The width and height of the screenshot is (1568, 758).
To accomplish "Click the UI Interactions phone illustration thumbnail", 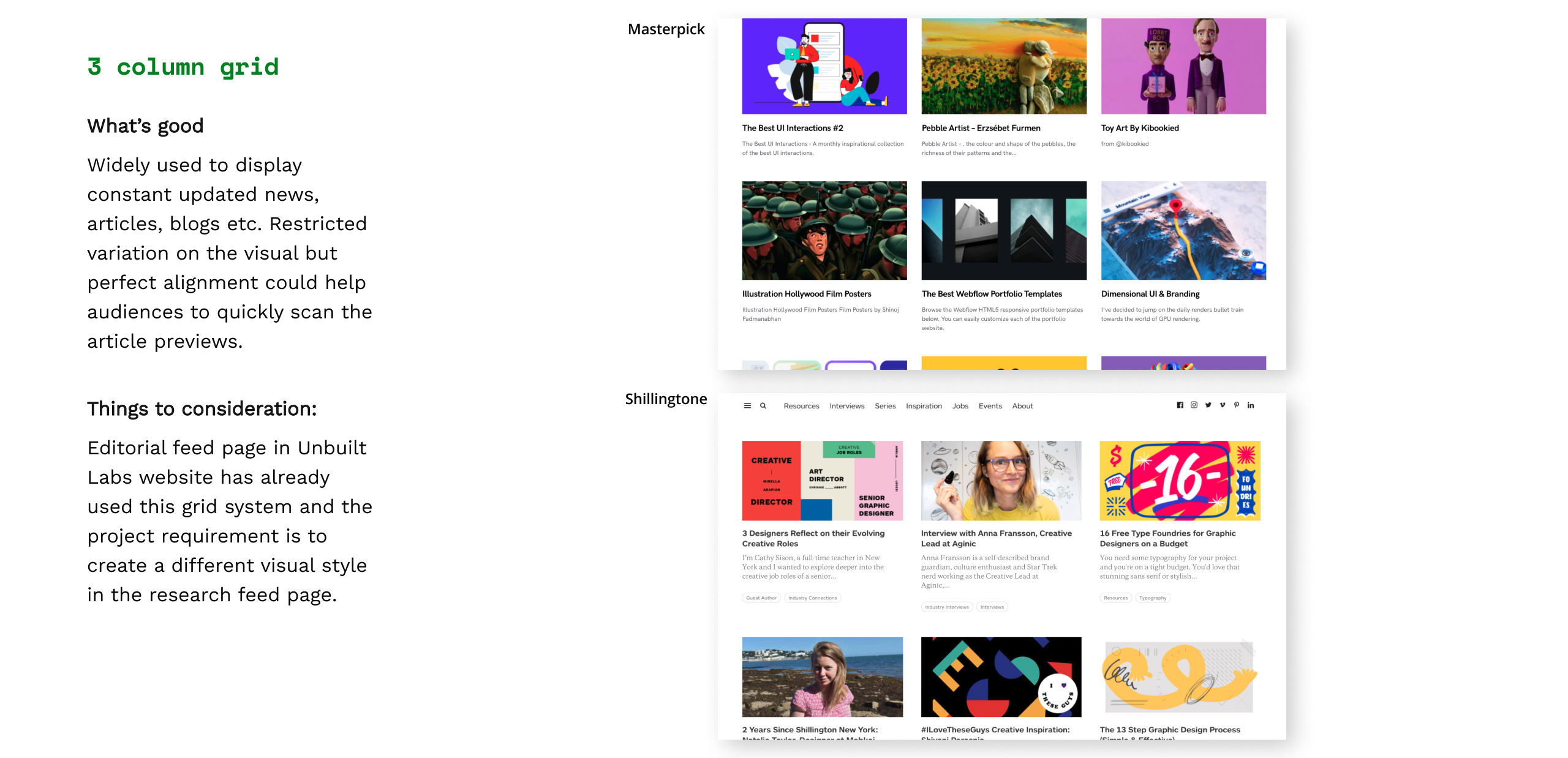I will pos(824,66).
